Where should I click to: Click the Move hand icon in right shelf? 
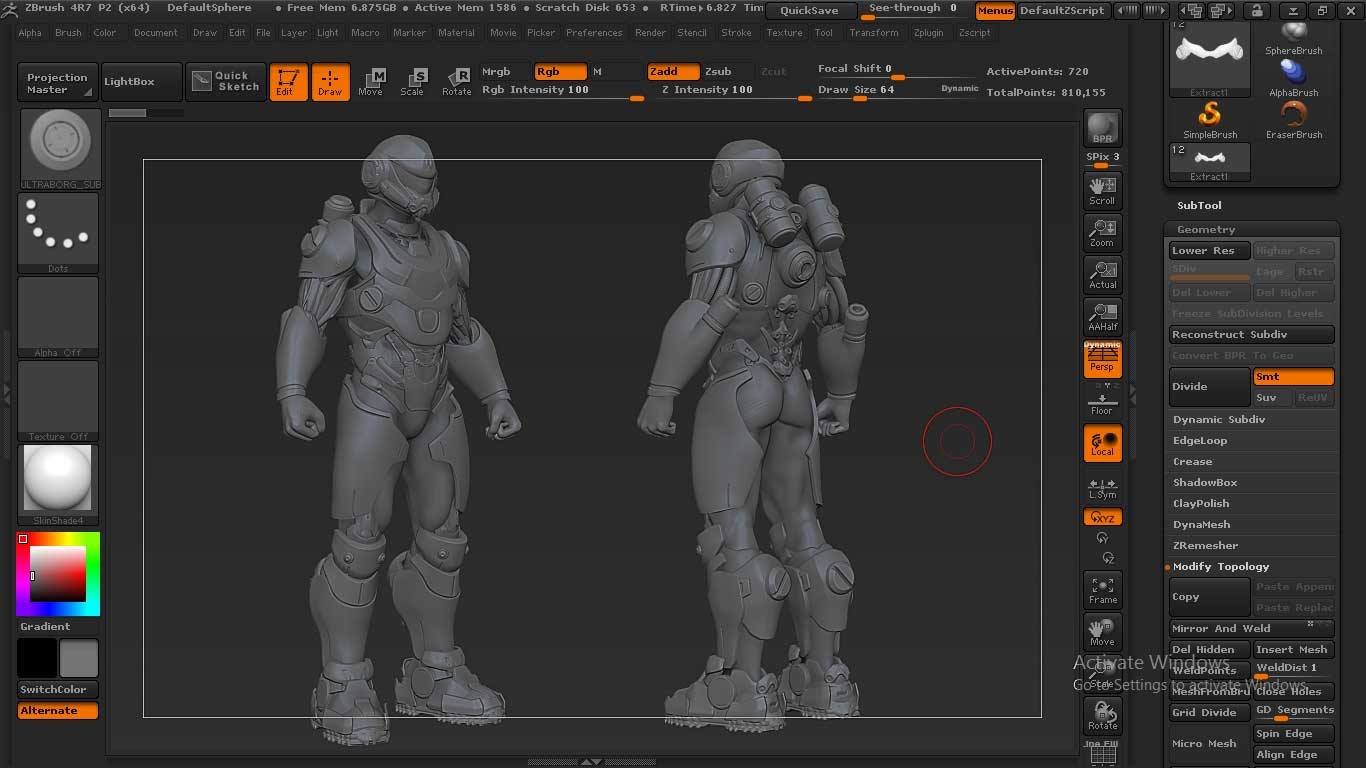click(1102, 631)
